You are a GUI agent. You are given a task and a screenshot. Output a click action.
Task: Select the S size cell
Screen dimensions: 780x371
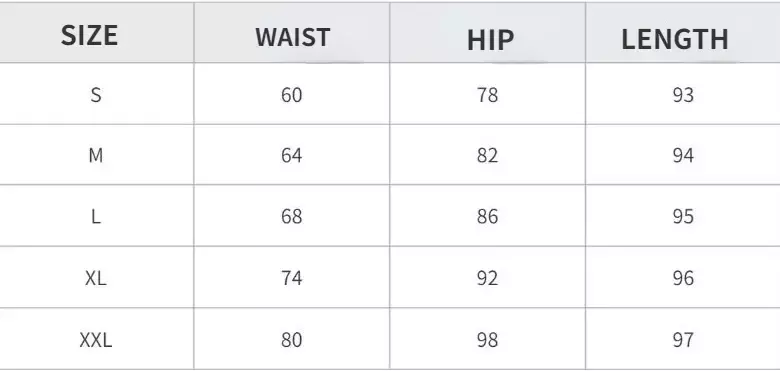point(96,94)
